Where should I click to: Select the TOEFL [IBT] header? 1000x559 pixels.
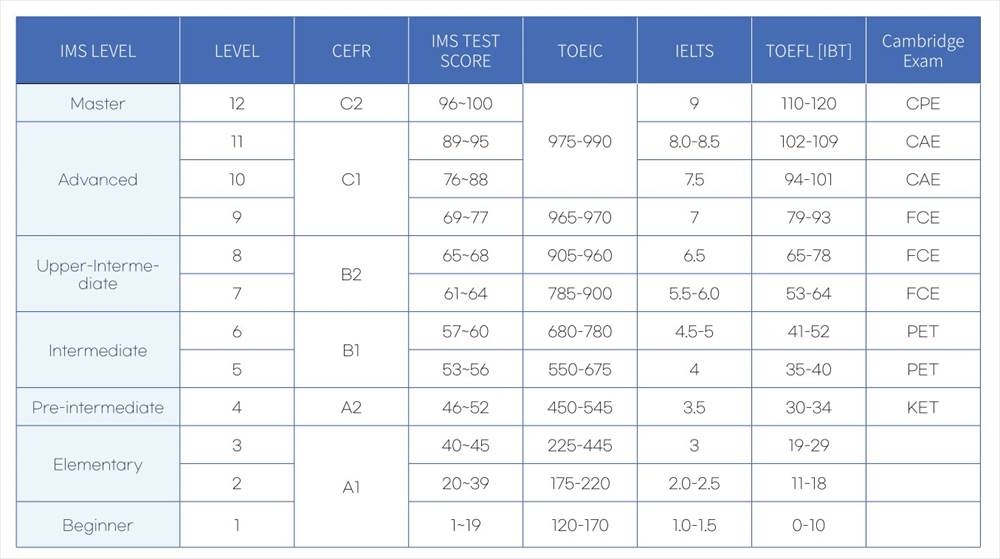(x=809, y=50)
